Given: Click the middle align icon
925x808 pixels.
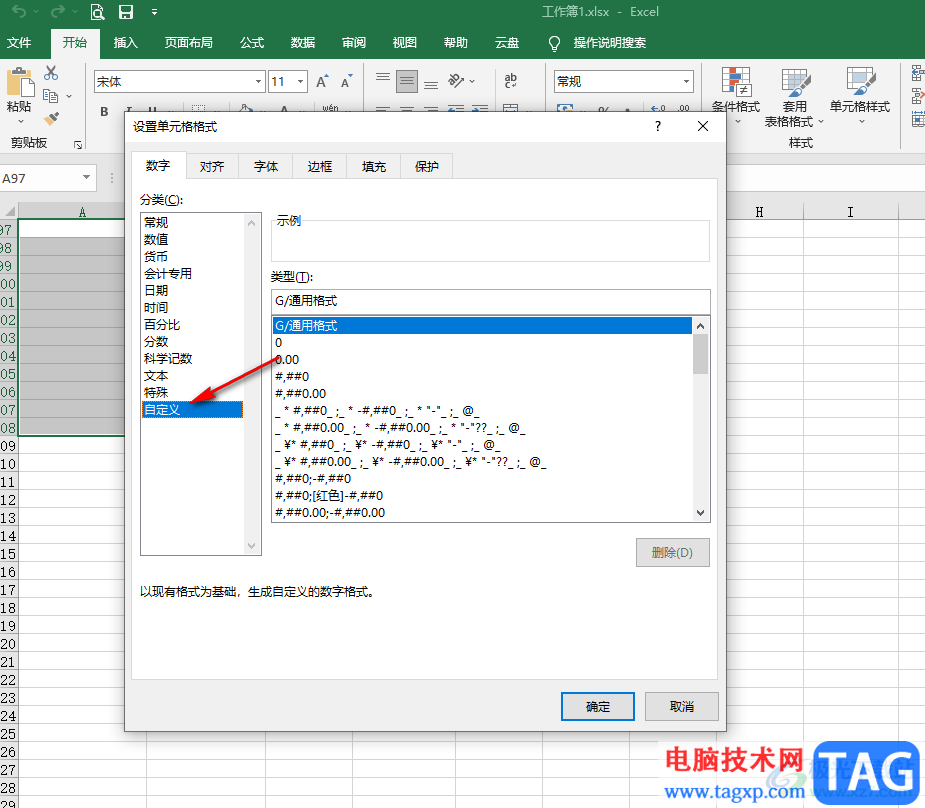Looking at the screenshot, I should tap(407, 81).
